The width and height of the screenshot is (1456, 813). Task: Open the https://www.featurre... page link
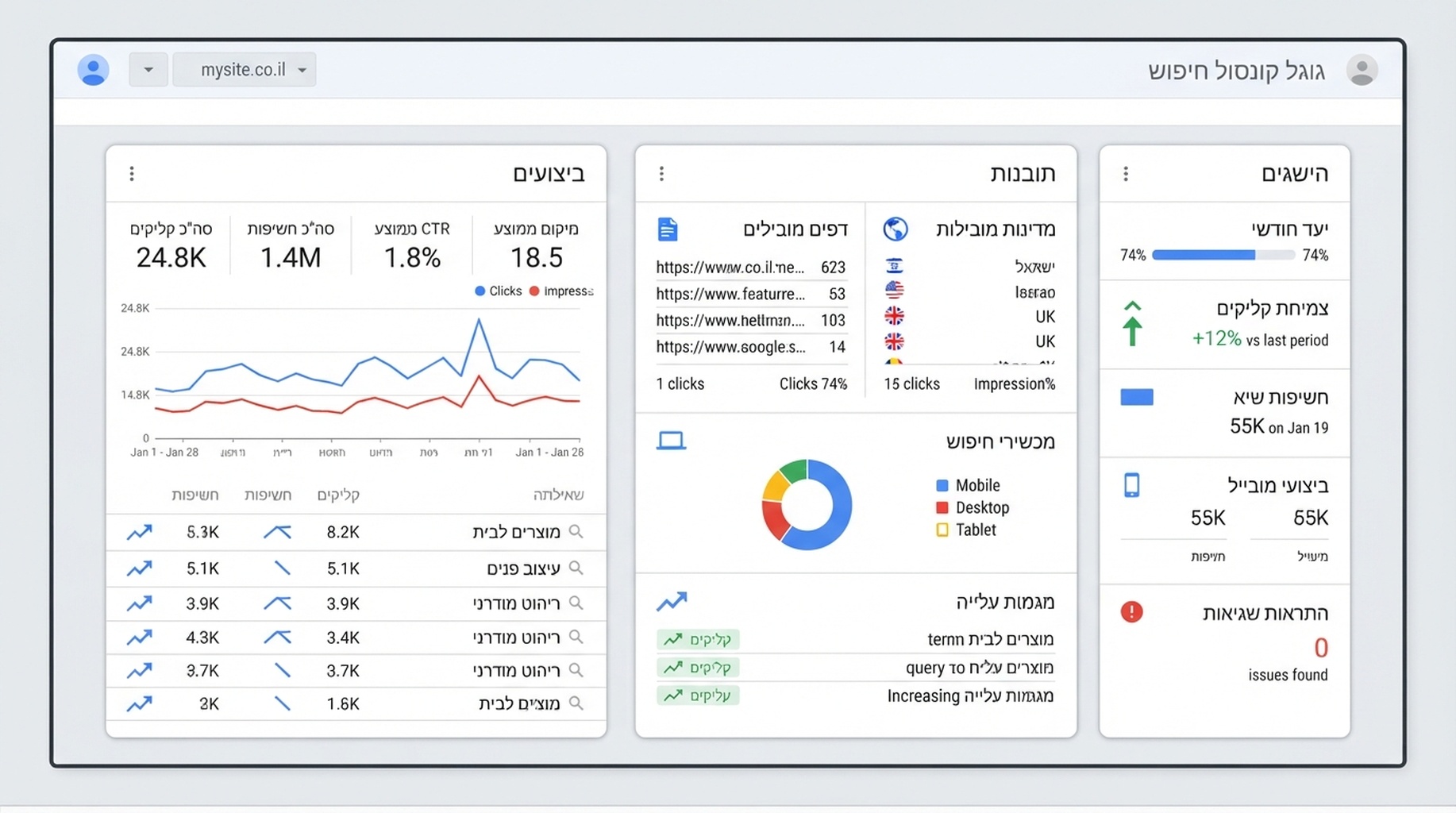(x=730, y=294)
